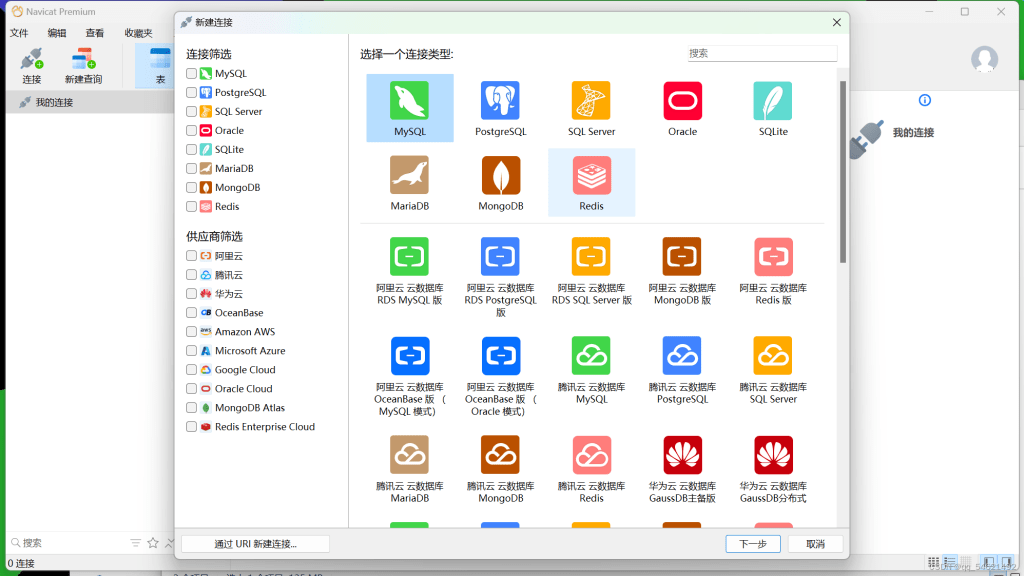Choose the SQLite feather icon
This screenshot has width=1024, height=576.
(773, 101)
